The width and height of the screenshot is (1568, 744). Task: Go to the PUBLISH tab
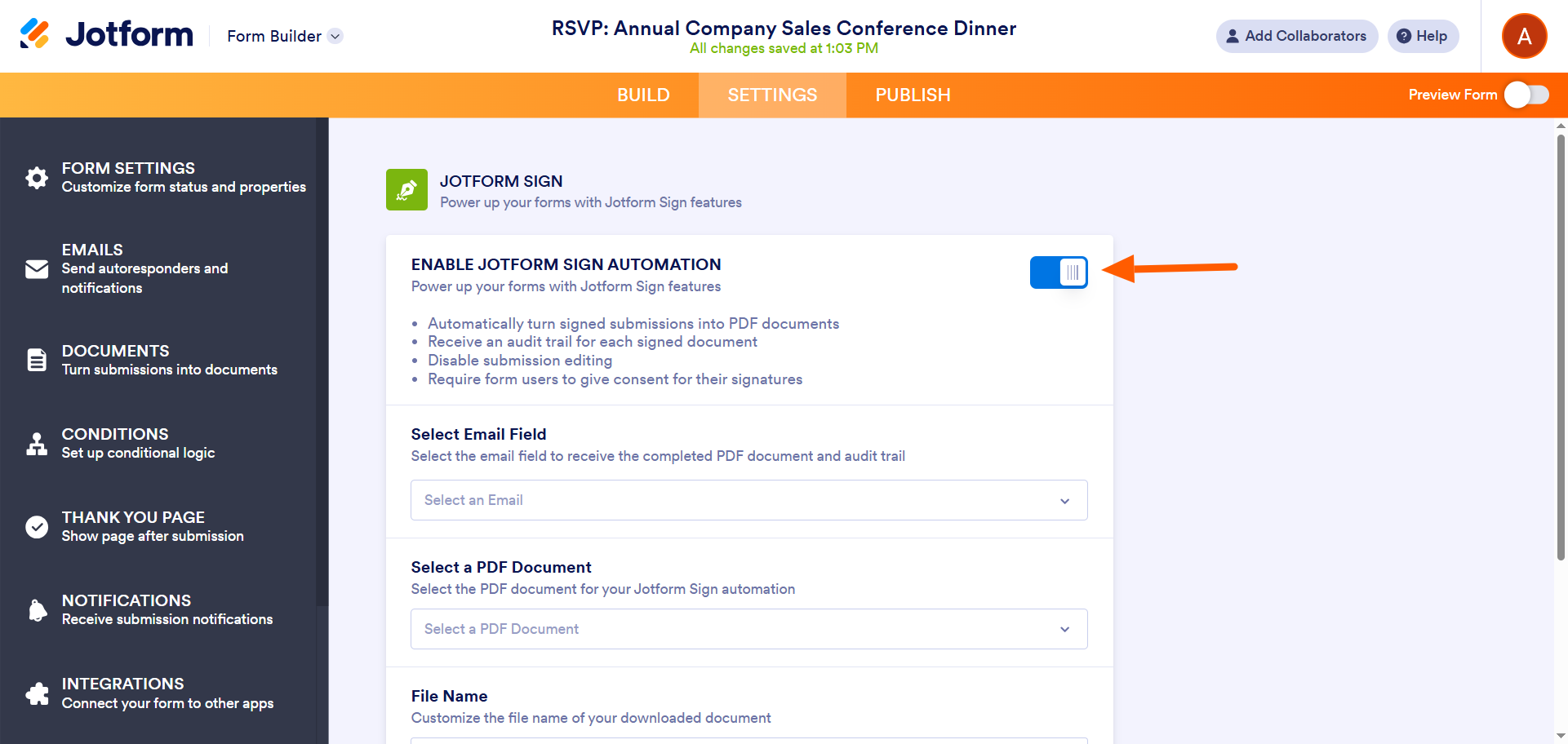[x=913, y=95]
